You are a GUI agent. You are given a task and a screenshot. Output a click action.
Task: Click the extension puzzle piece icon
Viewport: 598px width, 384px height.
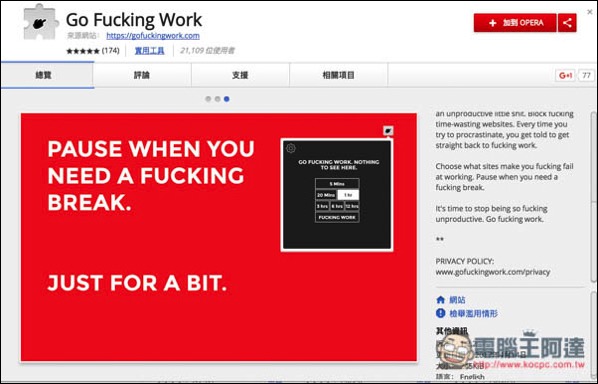pos(40,22)
